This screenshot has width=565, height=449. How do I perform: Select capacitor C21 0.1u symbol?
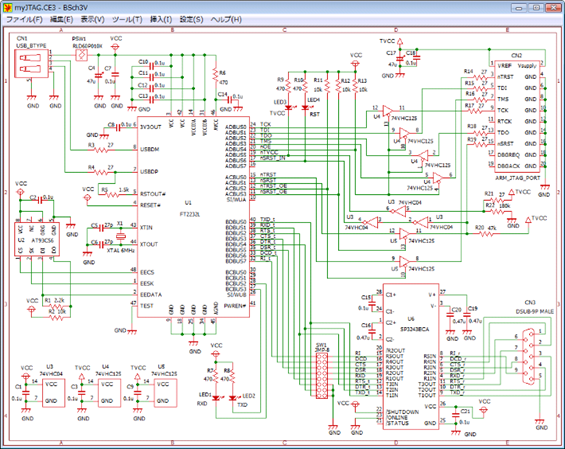coord(455,415)
